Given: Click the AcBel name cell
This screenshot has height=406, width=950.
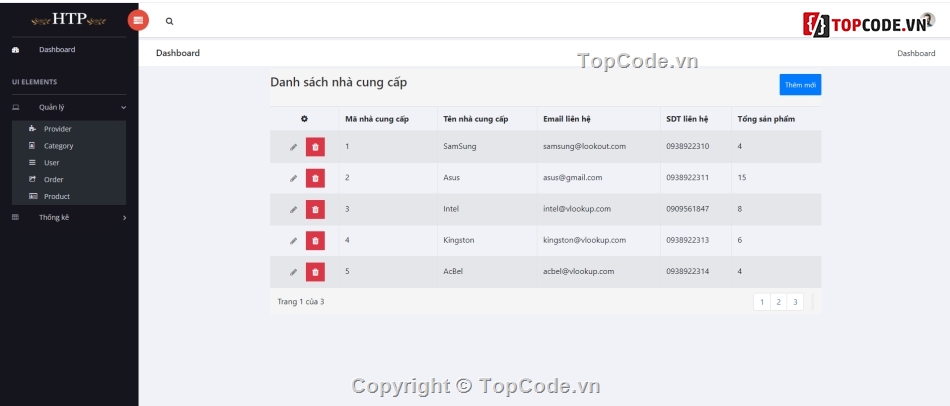Looking at the screenshot, I should pyautogui.click(x=453, y=271).
